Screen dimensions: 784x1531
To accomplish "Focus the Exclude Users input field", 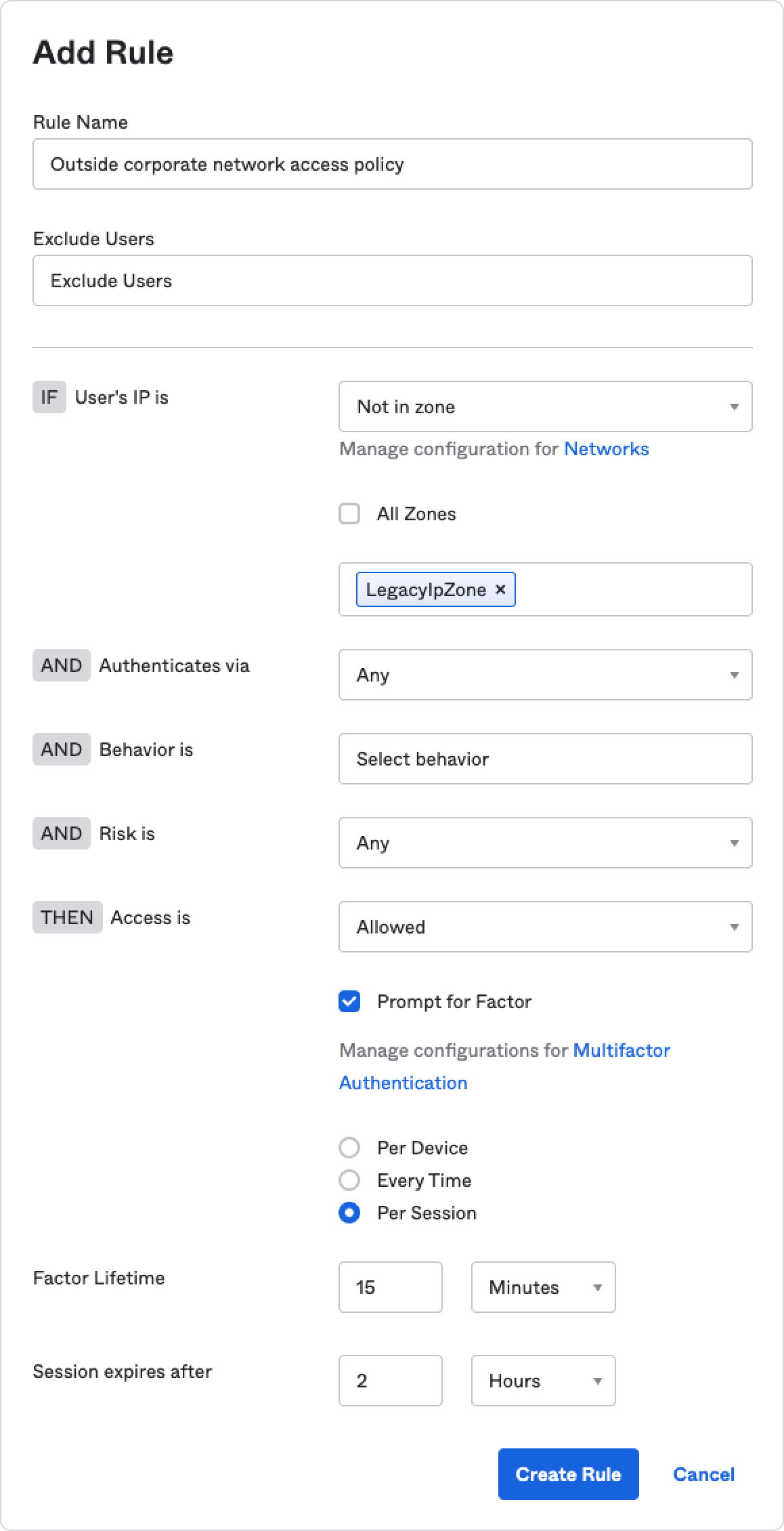I will click(392, 280).
